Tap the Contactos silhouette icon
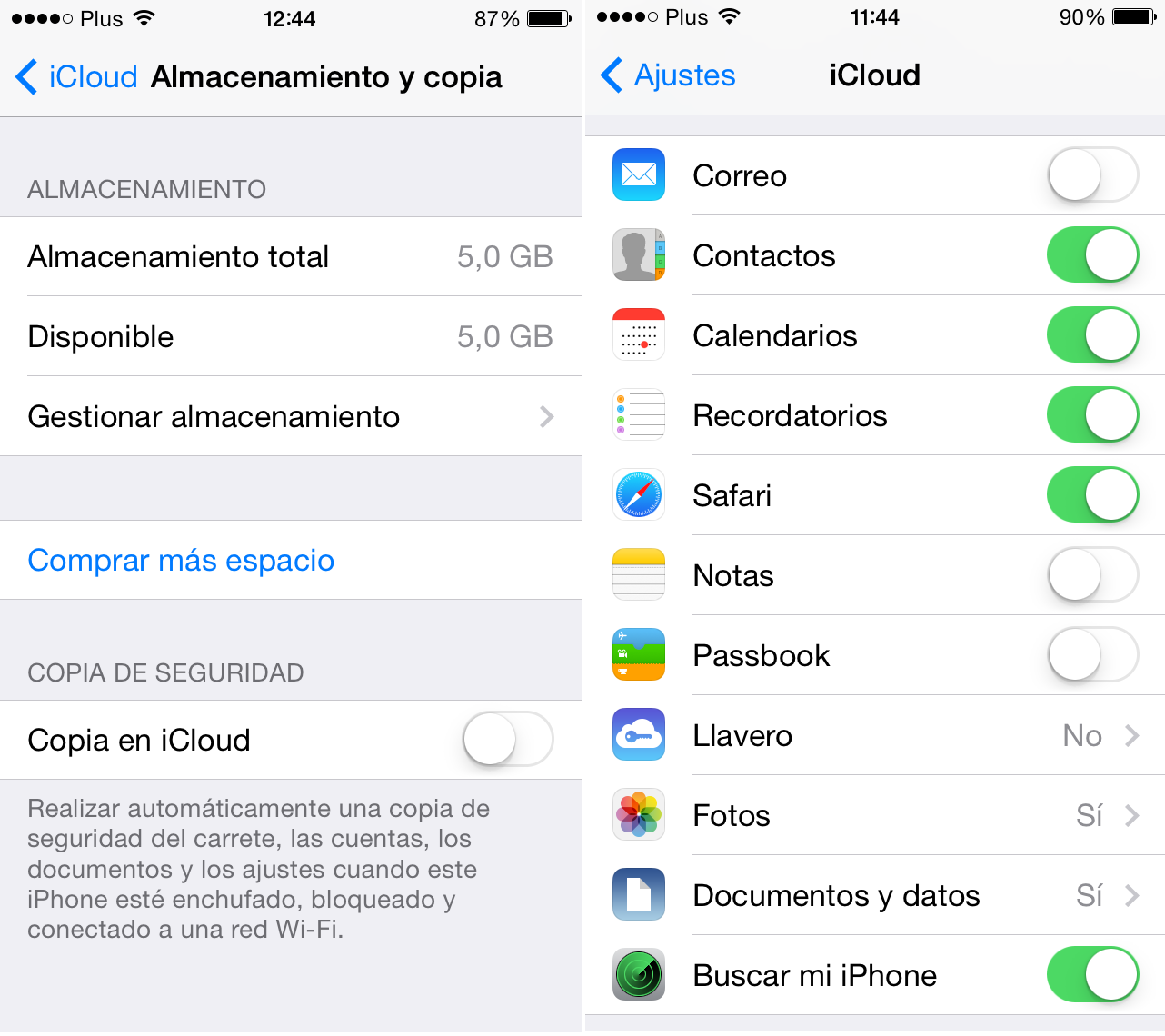This screenshot has width=1165, height=1036. pos(639,254)
